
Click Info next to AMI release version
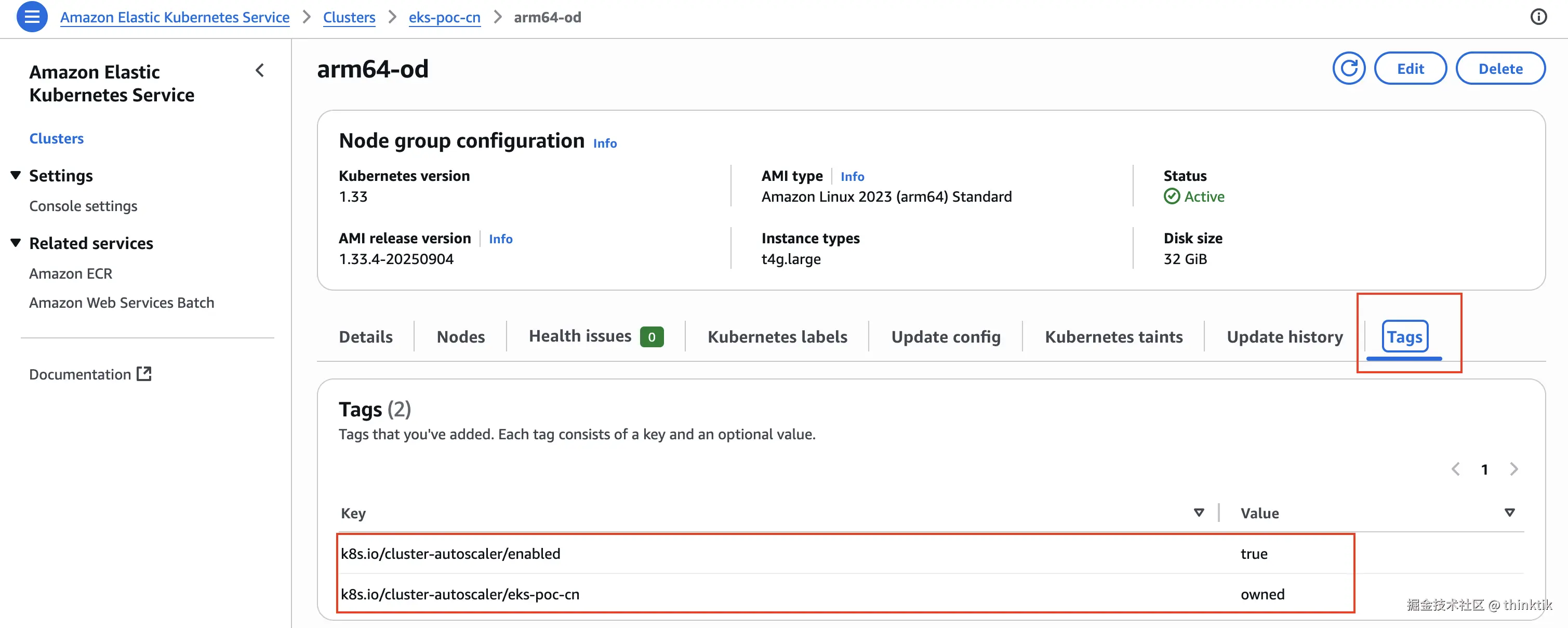point(500,239)
